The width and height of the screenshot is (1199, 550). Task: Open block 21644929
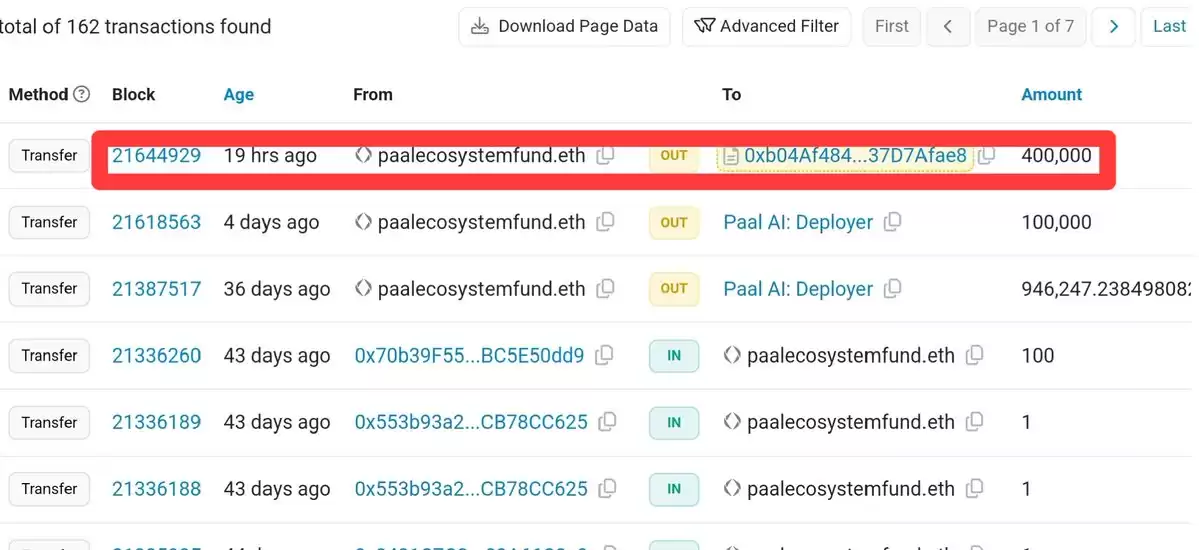click(x=157, y=156)
